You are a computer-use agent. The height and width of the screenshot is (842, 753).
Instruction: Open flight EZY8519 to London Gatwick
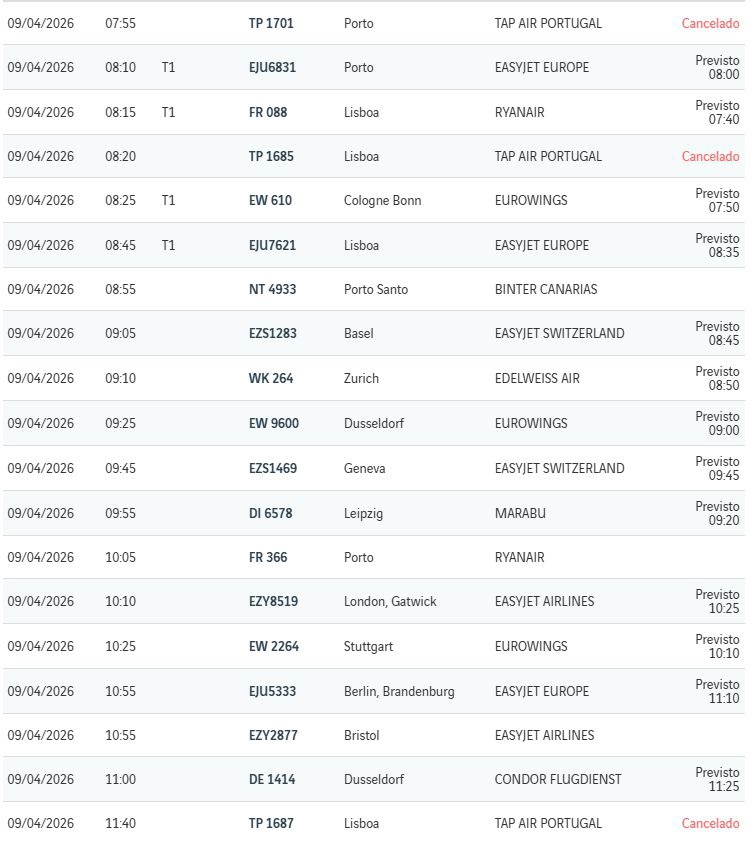(x=273, y=602)
